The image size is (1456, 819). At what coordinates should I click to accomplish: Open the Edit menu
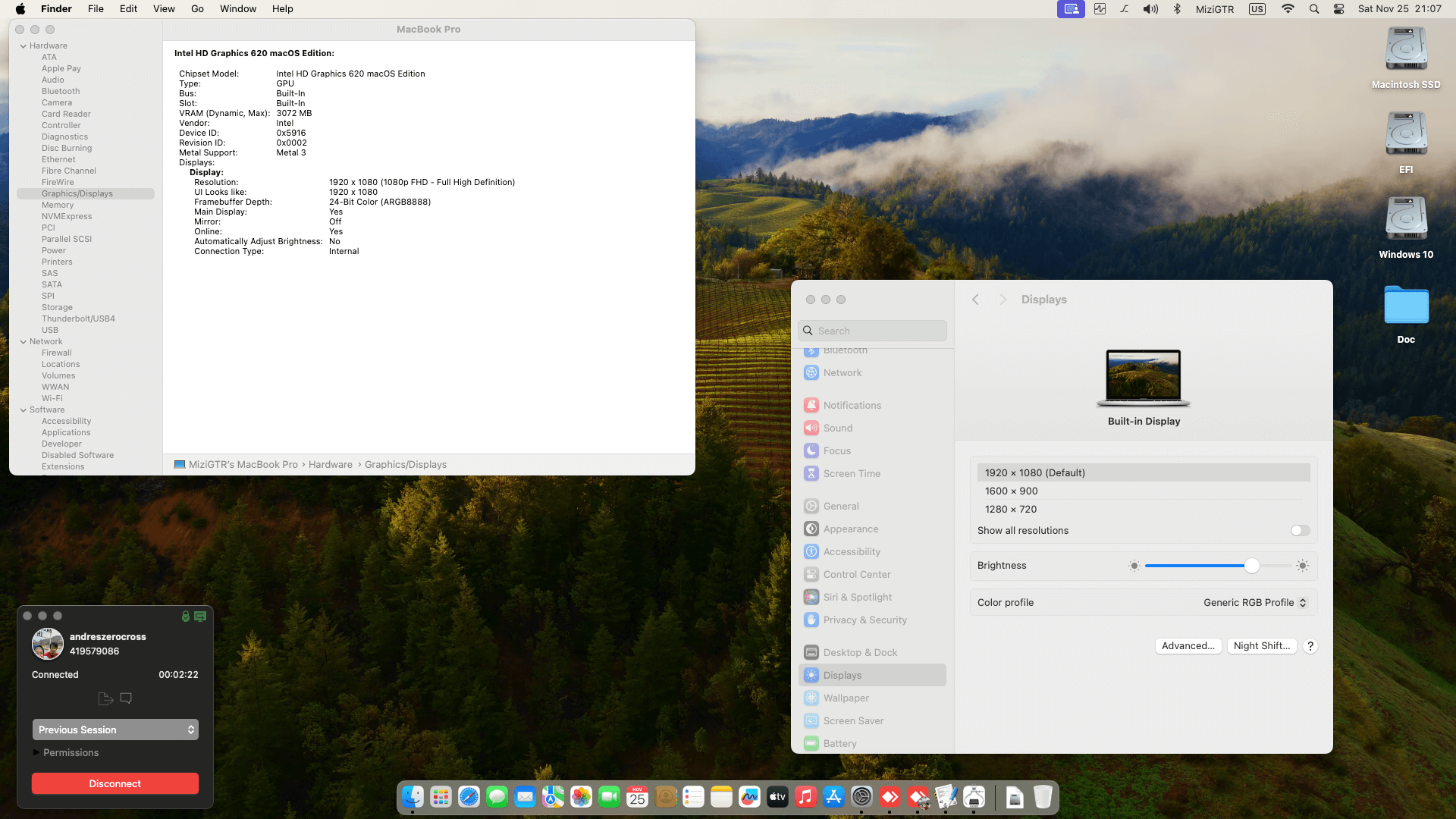click(128, 9)
